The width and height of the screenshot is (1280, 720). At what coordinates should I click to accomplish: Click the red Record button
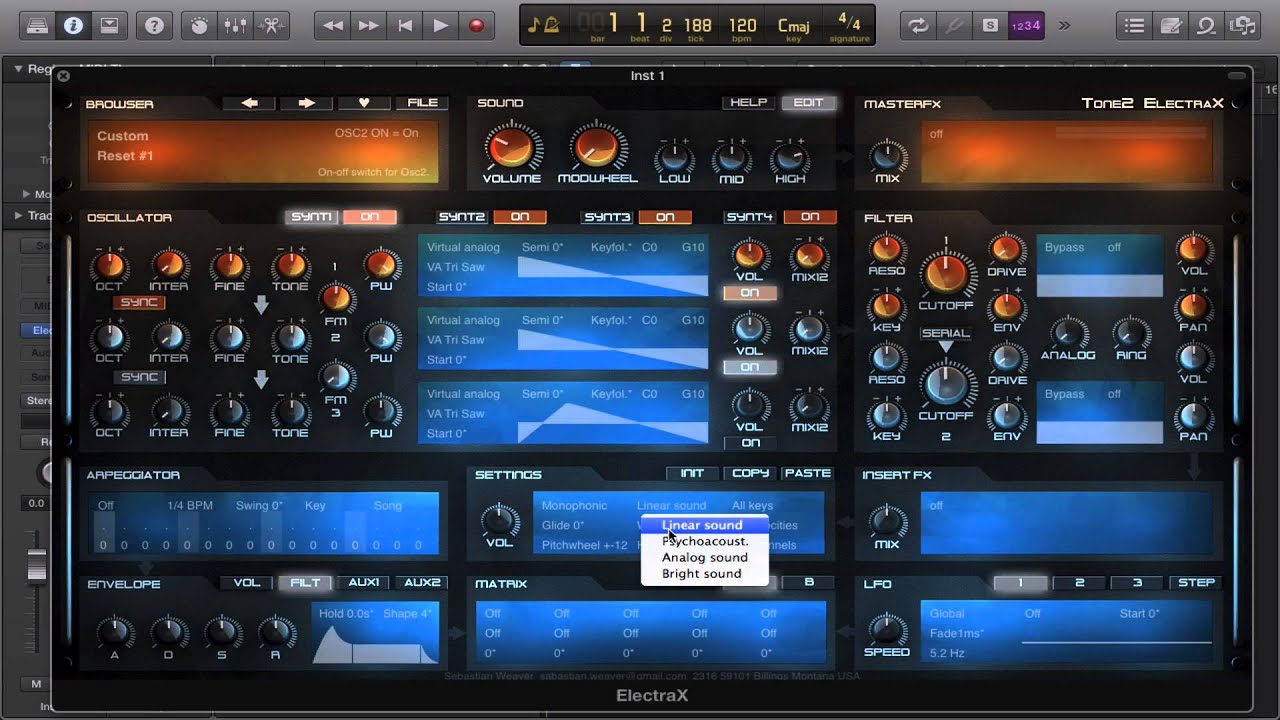[x=477, y=26]
